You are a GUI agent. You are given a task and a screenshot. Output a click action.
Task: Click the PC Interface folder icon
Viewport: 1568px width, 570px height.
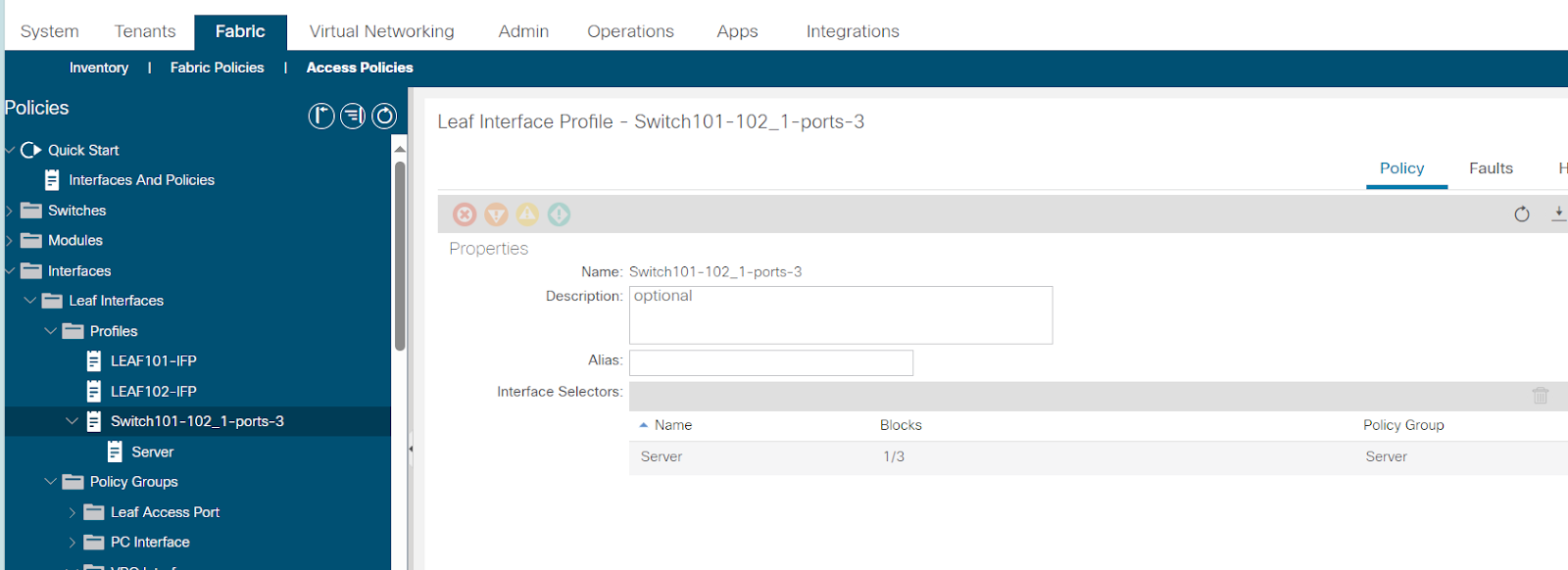[x=94, y=543]
